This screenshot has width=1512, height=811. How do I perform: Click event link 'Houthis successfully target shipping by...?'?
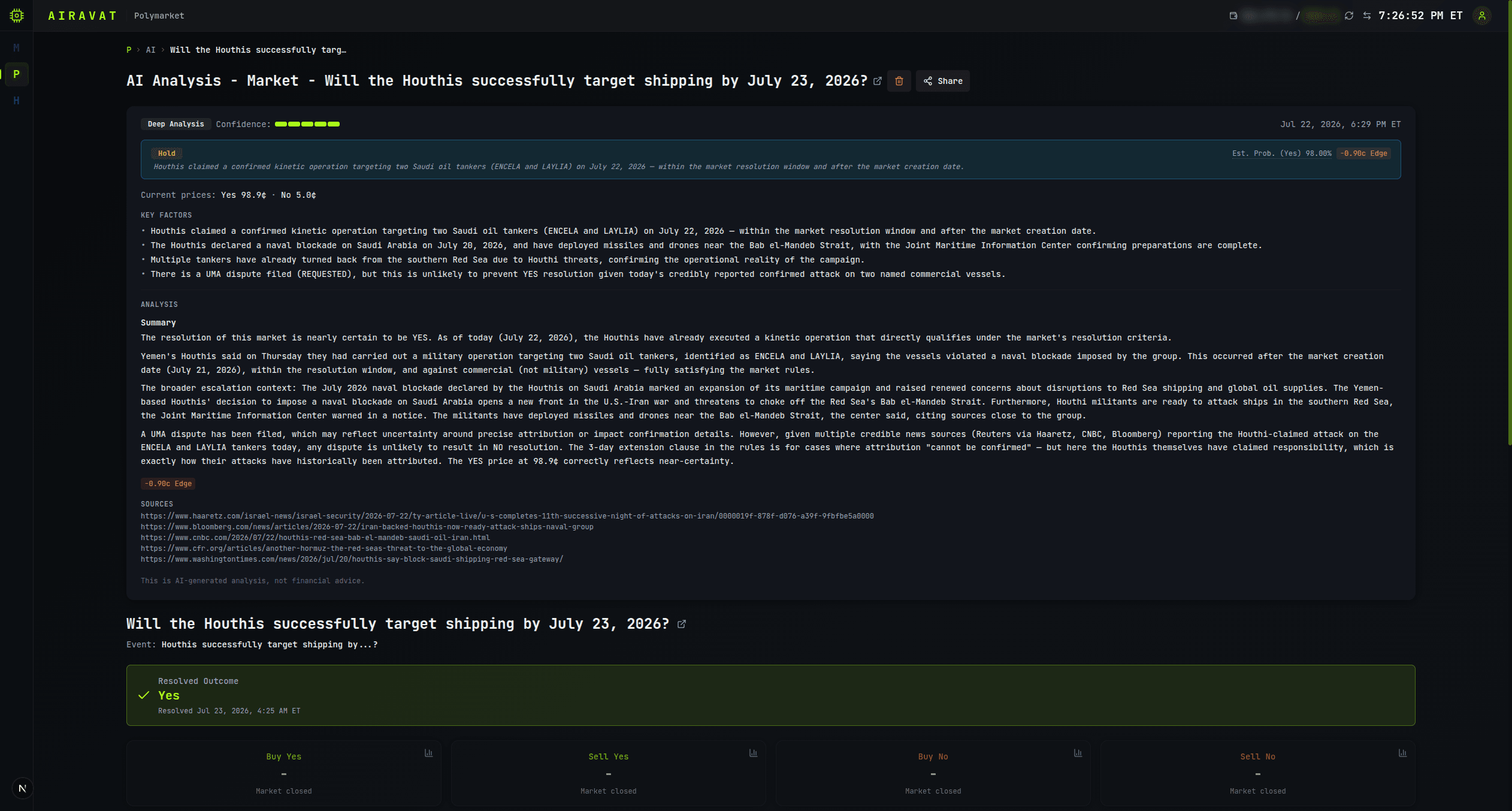pos(270,644)
